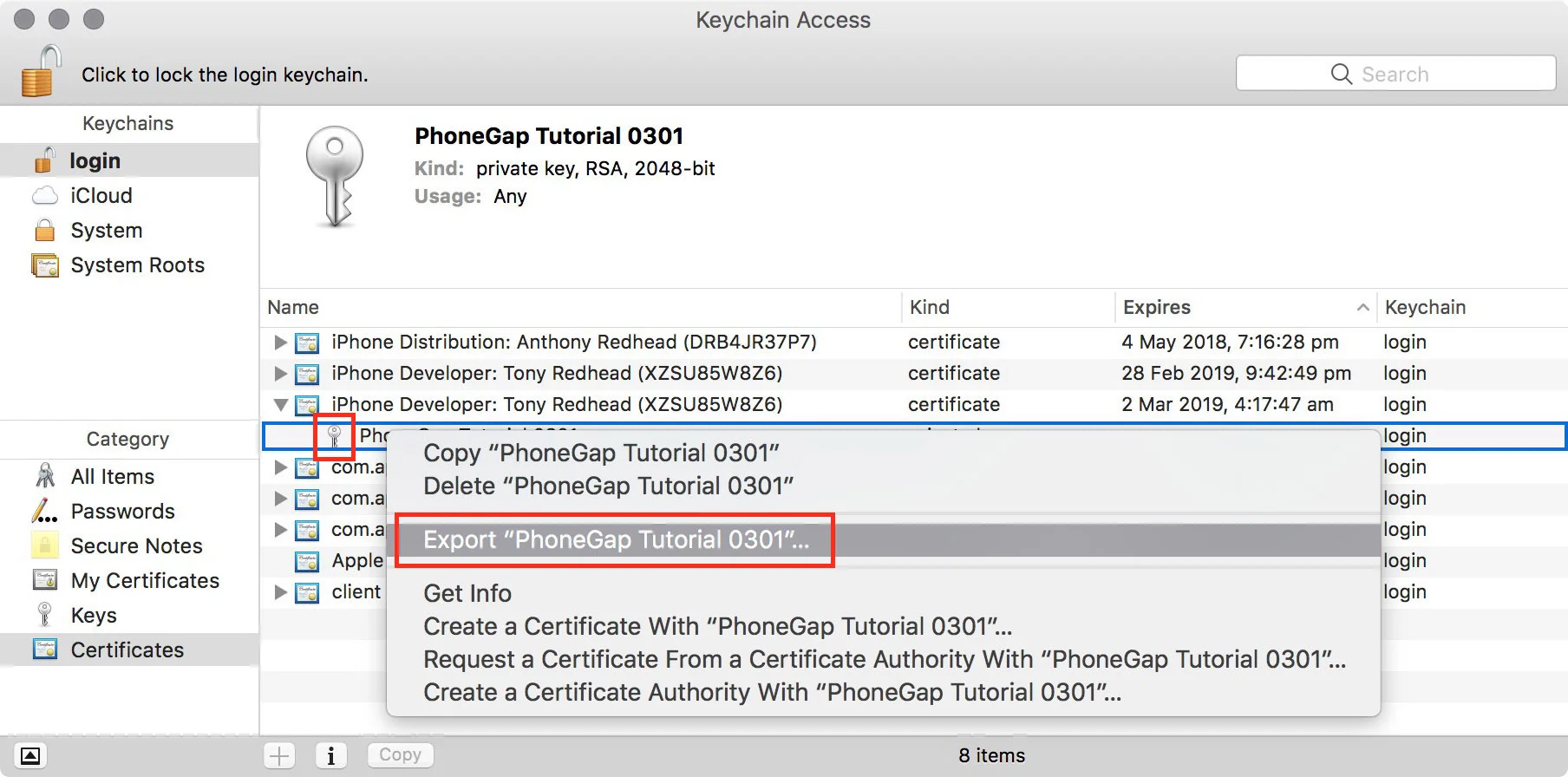
Task: Choose Copy "PhoneGap Tutorial 0301" menu item
Action: [x=883, y=453]
